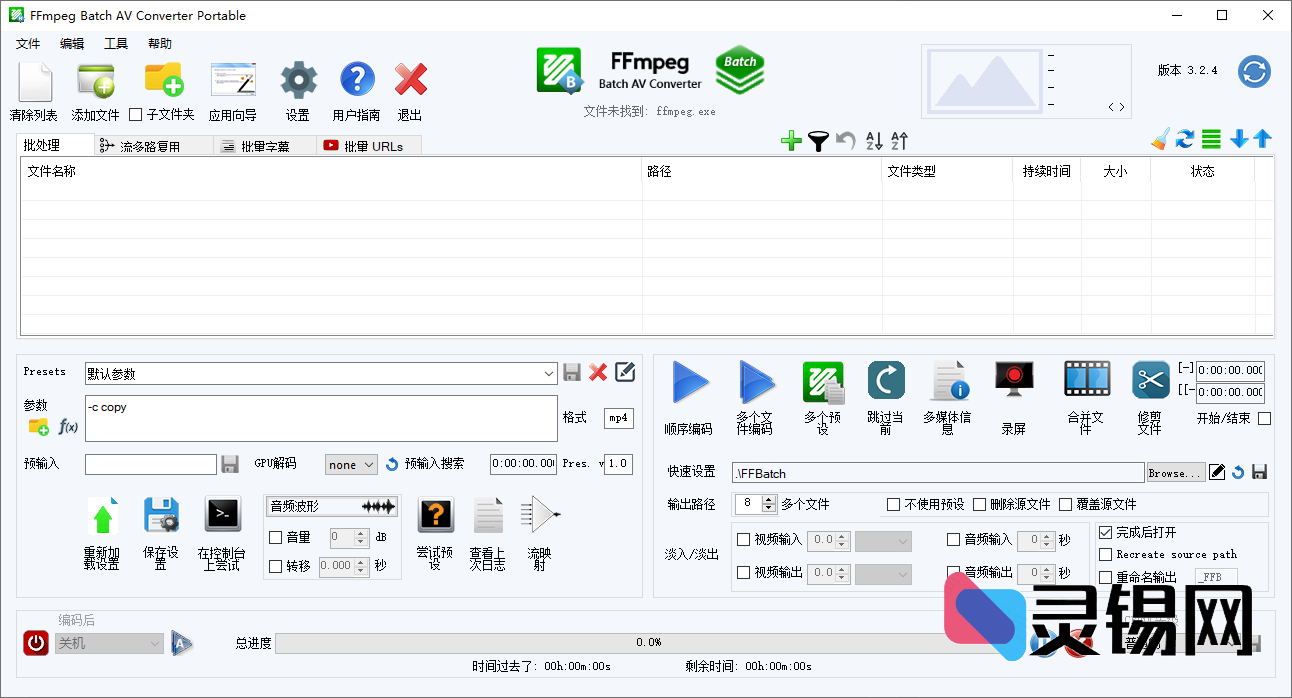Enable the 子文件夹 subfolder checkbox

point(136,115)
